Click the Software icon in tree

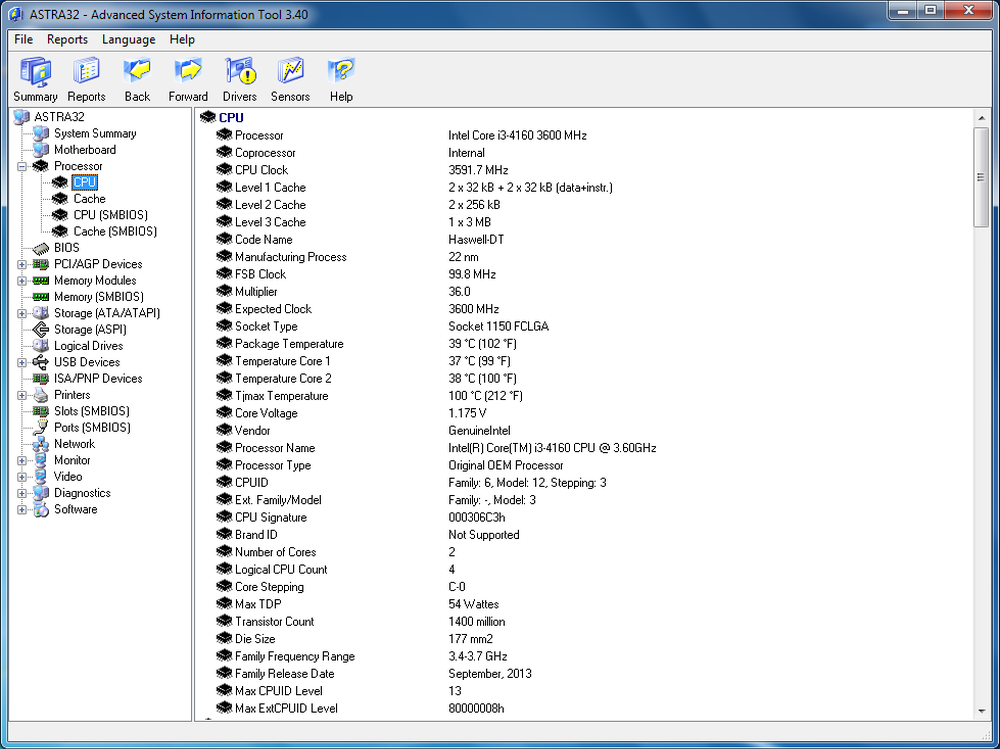(x=41, y=509)
